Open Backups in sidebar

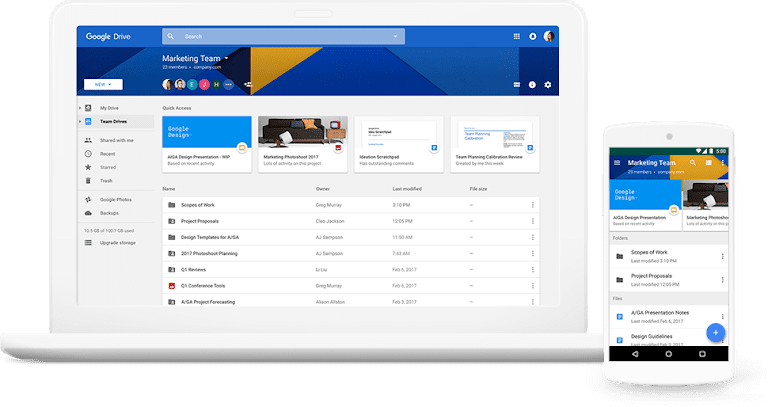click(x=109, y=213)
